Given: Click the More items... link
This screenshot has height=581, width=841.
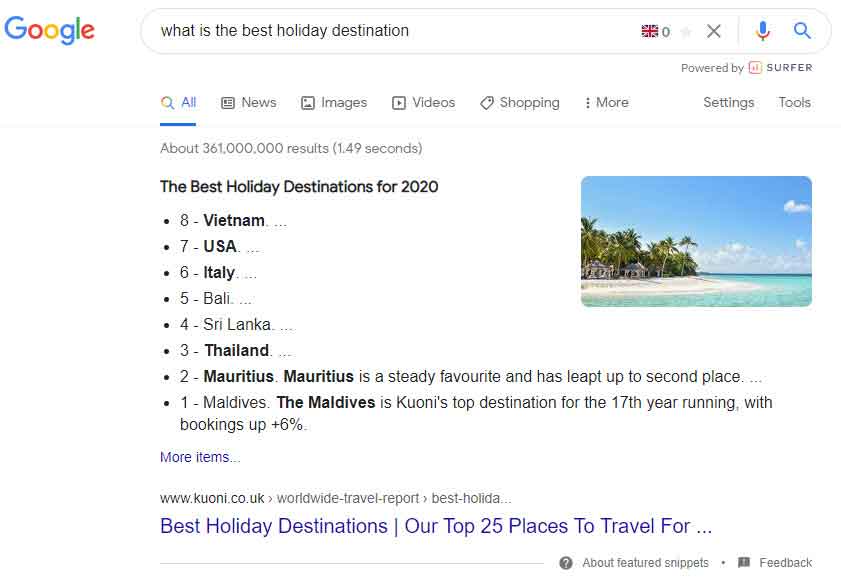Looking at the screenshot, I should (x=200, y=457).
